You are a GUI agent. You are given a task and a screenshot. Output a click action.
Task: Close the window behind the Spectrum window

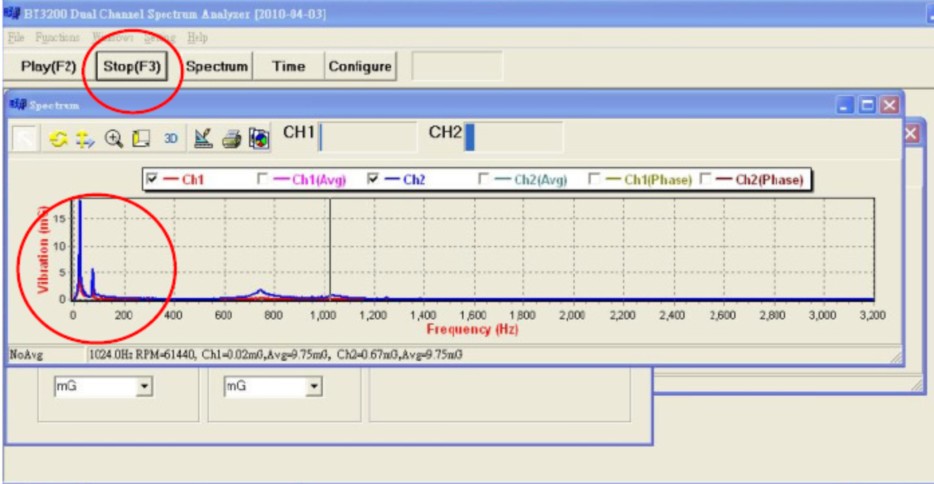[x=911, y=133]
